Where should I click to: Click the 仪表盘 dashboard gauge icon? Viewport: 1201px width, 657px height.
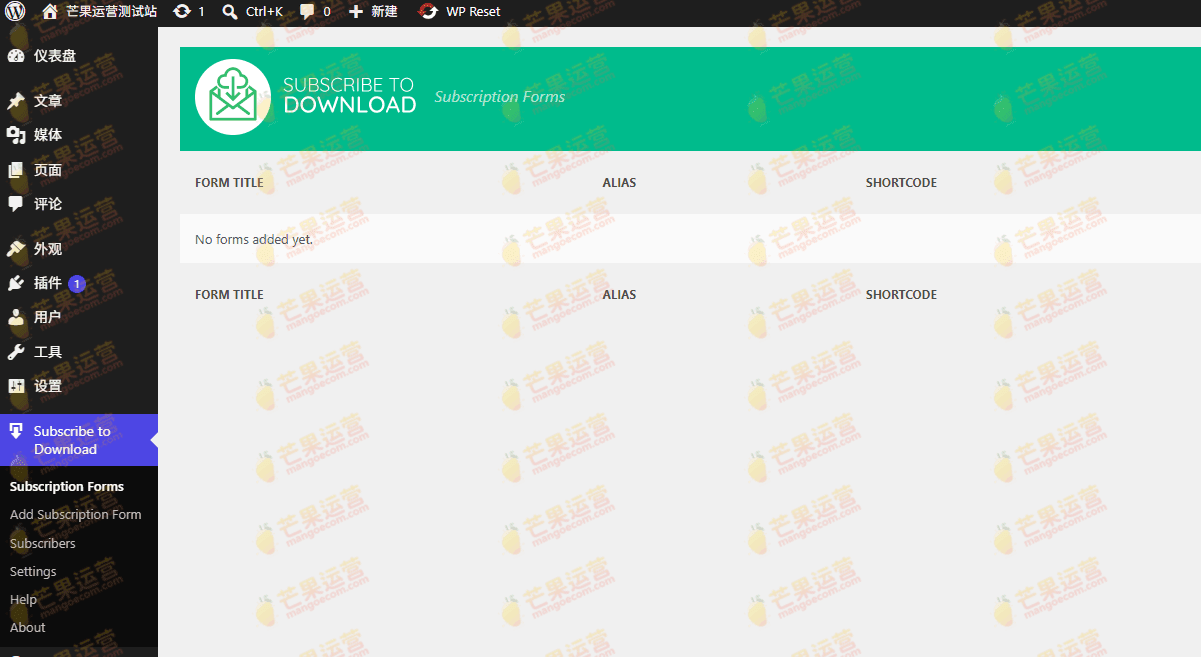pyautogui.click(x=16, y=56)
